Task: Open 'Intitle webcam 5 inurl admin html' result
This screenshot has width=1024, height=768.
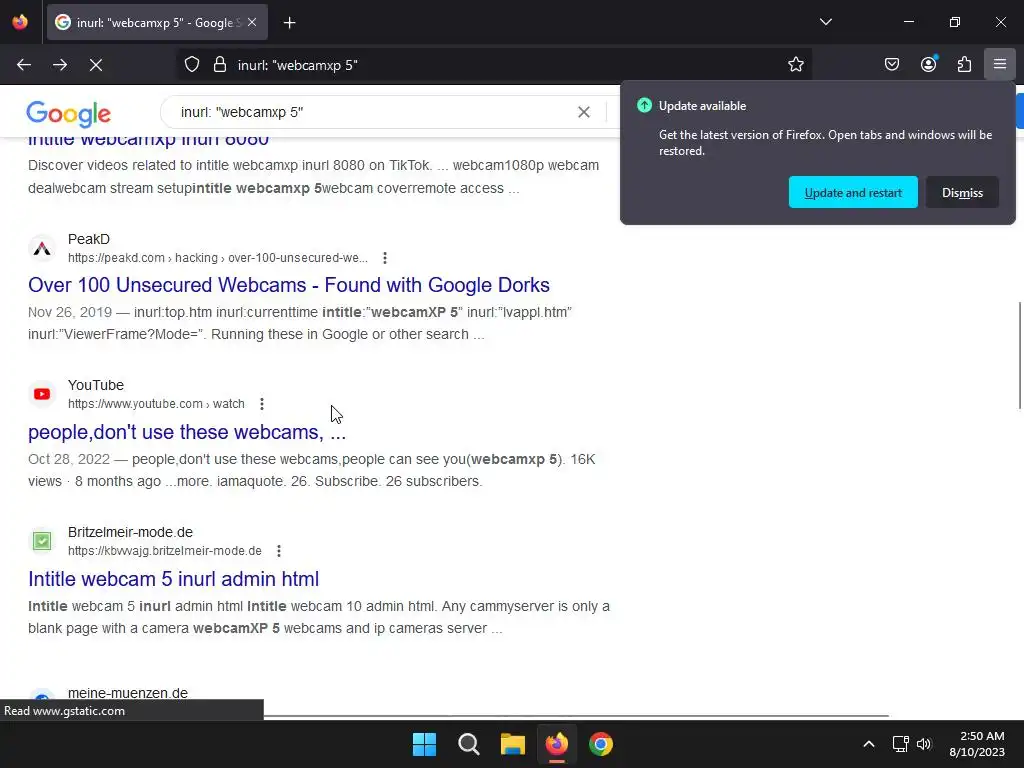Action: coord(174,579)
